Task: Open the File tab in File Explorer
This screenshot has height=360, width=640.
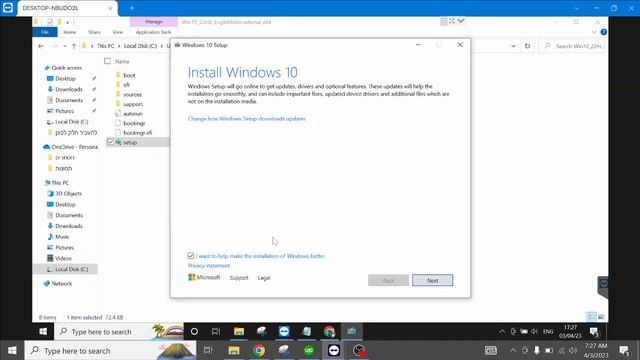Action: [45, 32]
